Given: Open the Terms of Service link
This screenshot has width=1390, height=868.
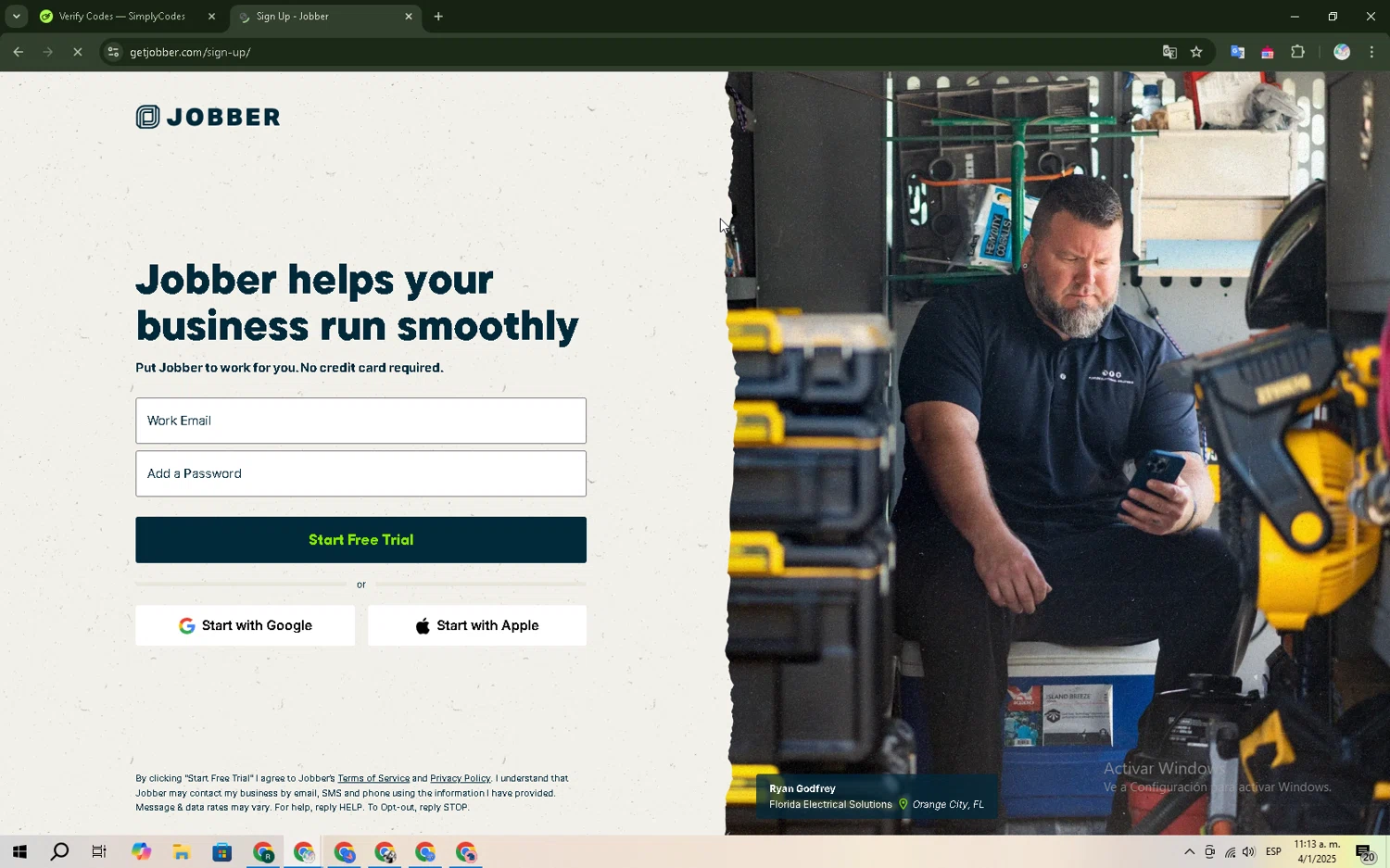Looking at the screenshot, I should coord(373,779).
